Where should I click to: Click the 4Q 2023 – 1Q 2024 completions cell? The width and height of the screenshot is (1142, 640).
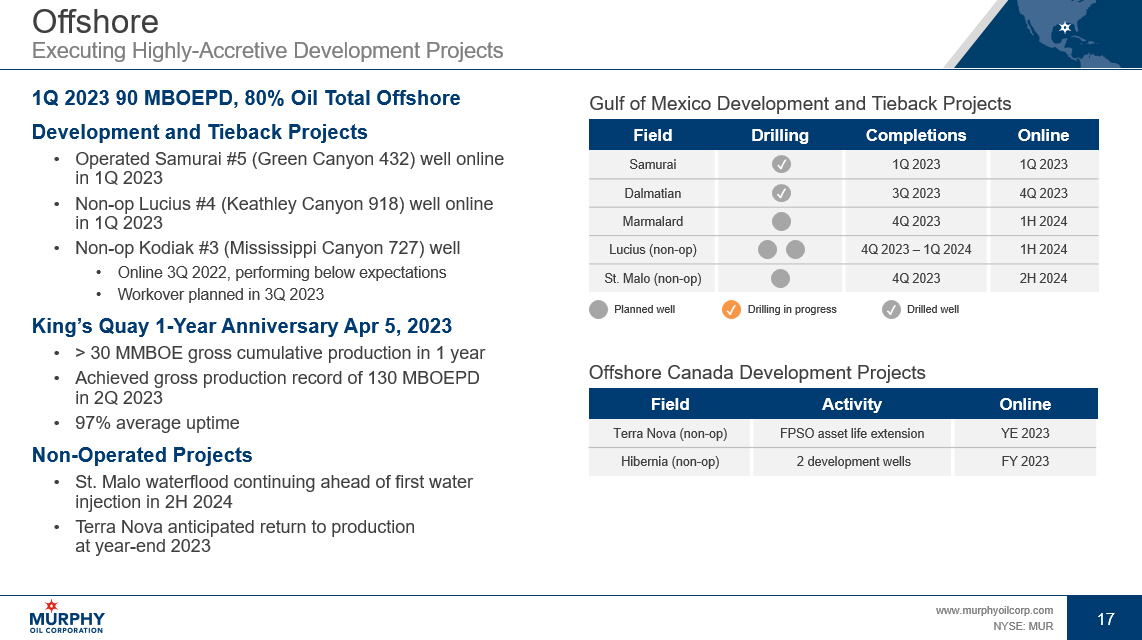pos(915,250)
